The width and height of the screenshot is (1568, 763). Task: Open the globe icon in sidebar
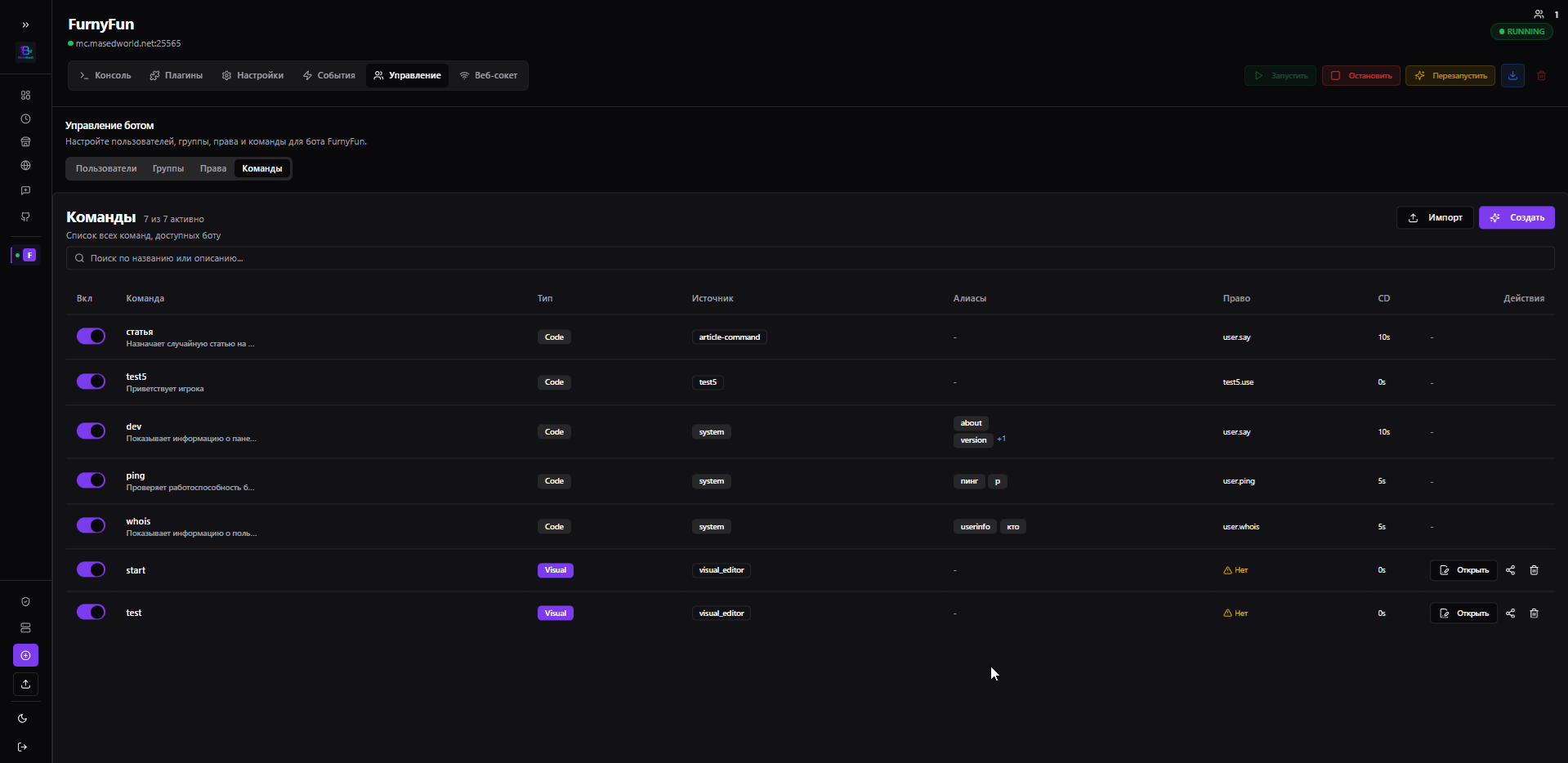pyautogui.click(x=25, y=166)
